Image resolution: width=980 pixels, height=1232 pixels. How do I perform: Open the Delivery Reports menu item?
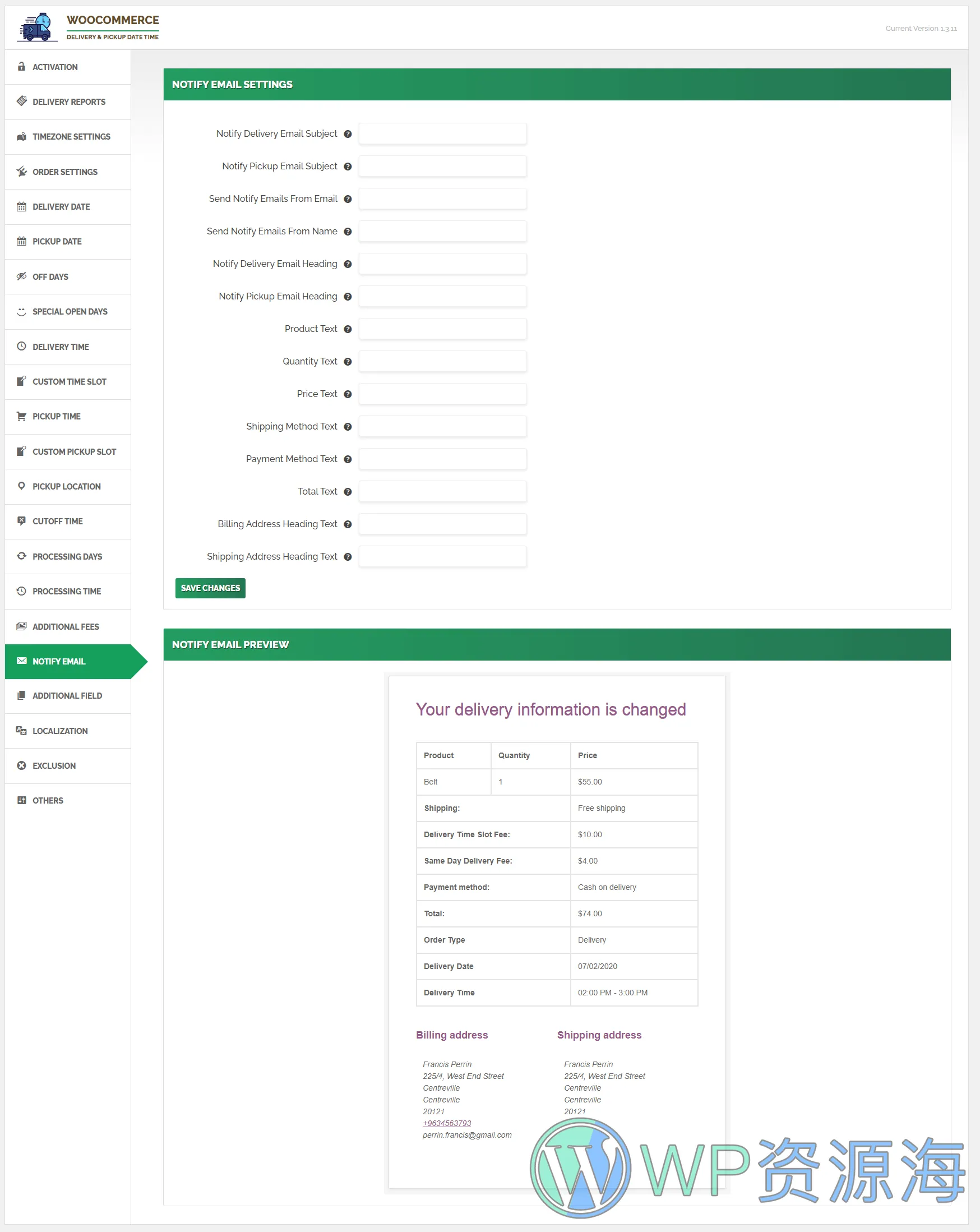coord(68,102)
